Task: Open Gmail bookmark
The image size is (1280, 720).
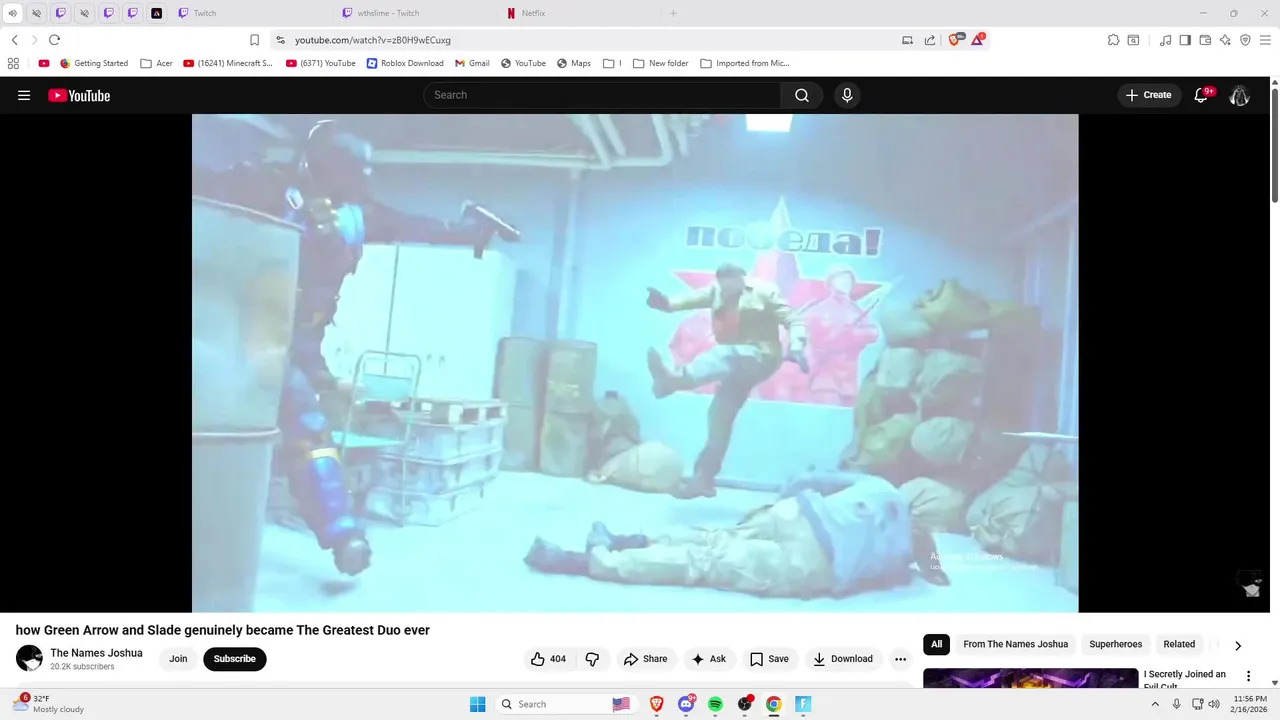Action: click(471, 63)
